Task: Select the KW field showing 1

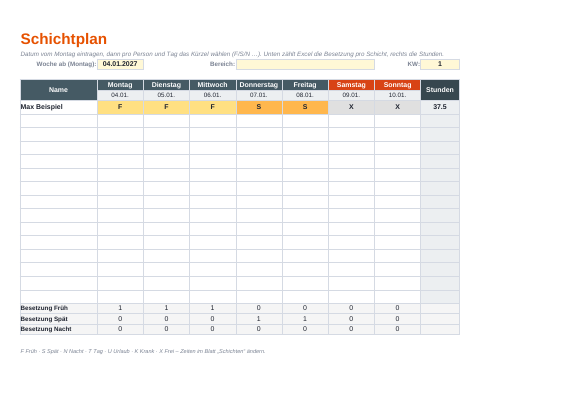Action: (440, 64)
